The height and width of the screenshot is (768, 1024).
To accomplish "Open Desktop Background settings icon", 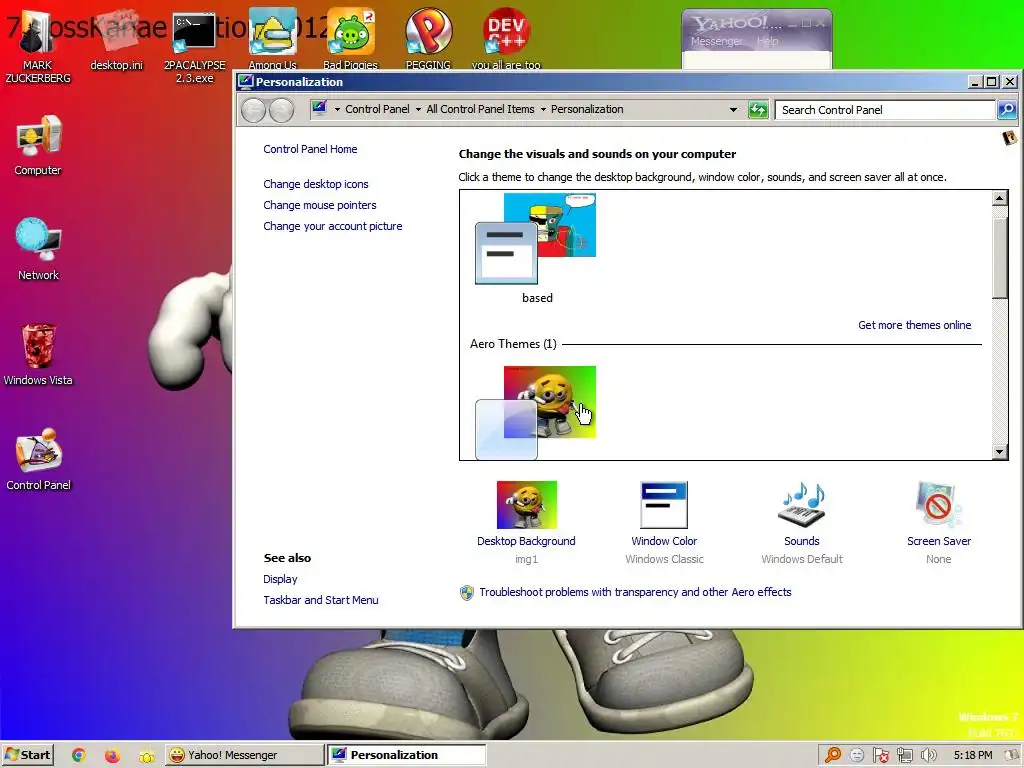I will click(x=526, y=505).
